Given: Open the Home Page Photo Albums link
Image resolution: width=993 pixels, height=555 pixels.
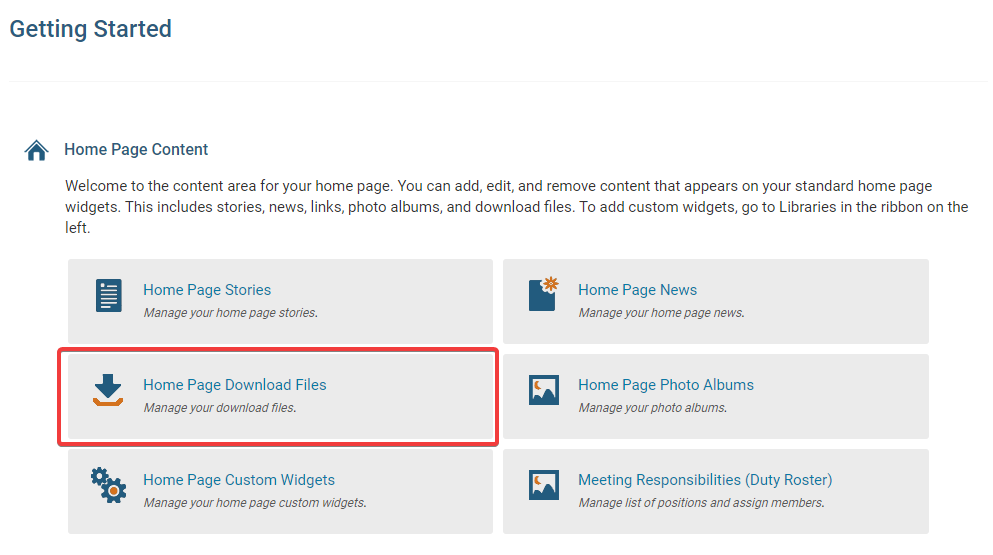Looking at the screenshot, I should [x=665, y=385].
